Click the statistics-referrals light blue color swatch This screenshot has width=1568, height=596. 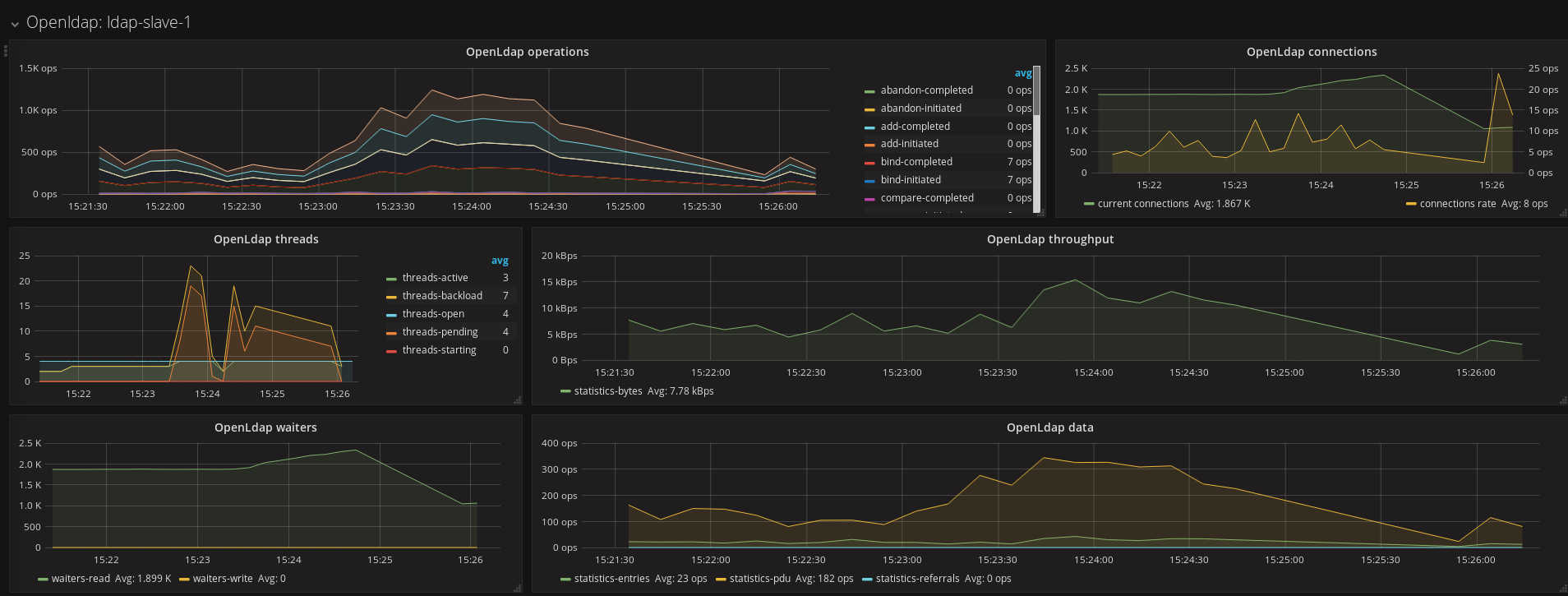click(x=867, y=580)
